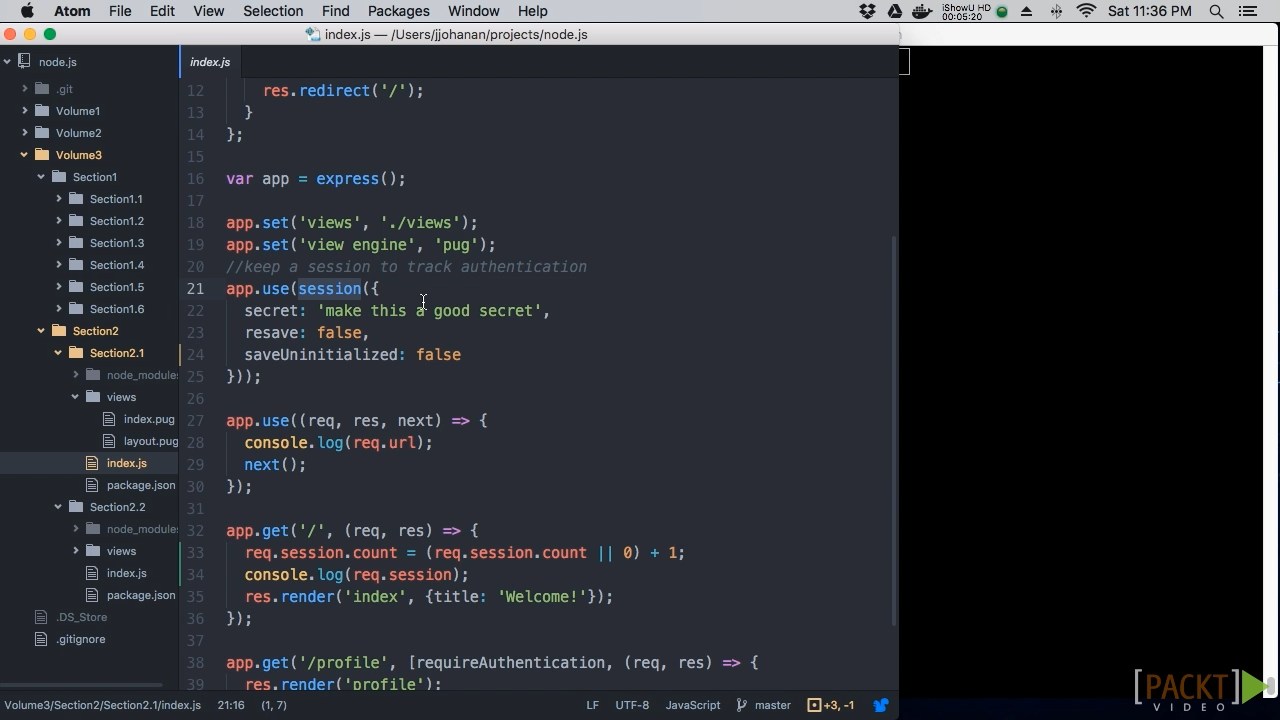Image resolution: width=1280 pixels, height=720 pixels.
Task: Expand the views folder under Section2.2
Action: pos(76,551)
